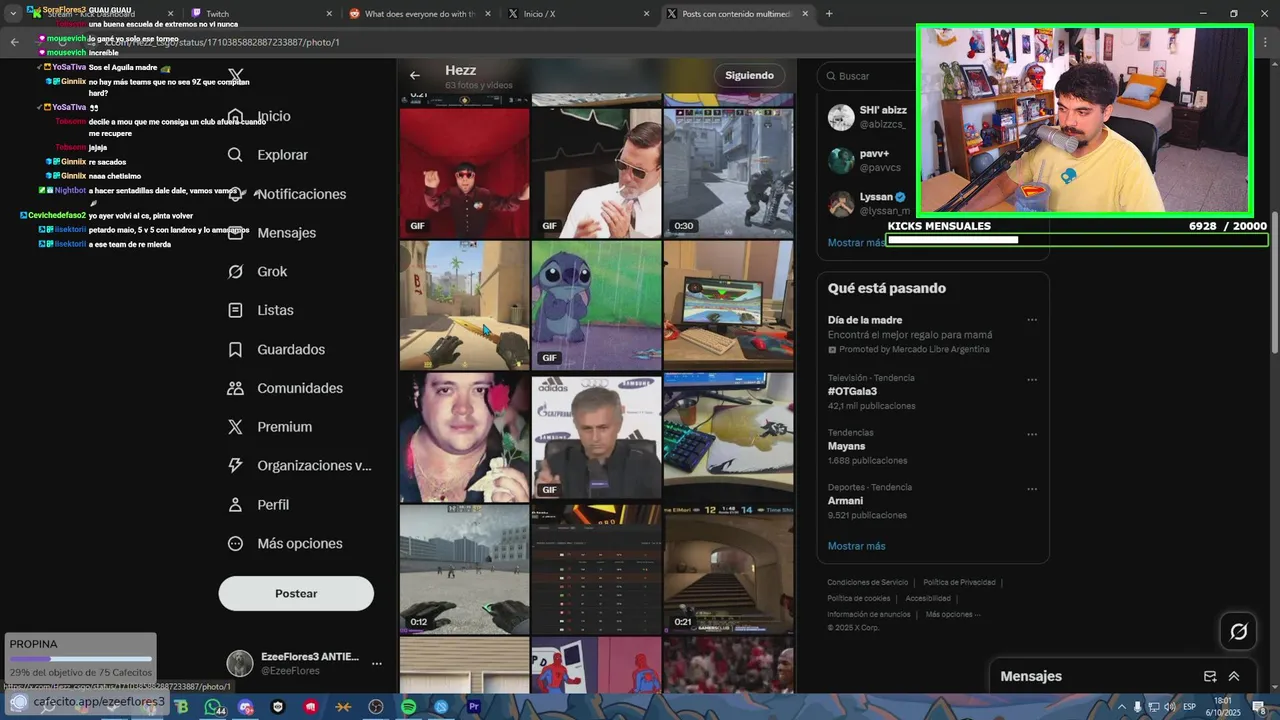
Task: Open Condiciones de Servicio footer link
Action: click(x=867, y=582)
